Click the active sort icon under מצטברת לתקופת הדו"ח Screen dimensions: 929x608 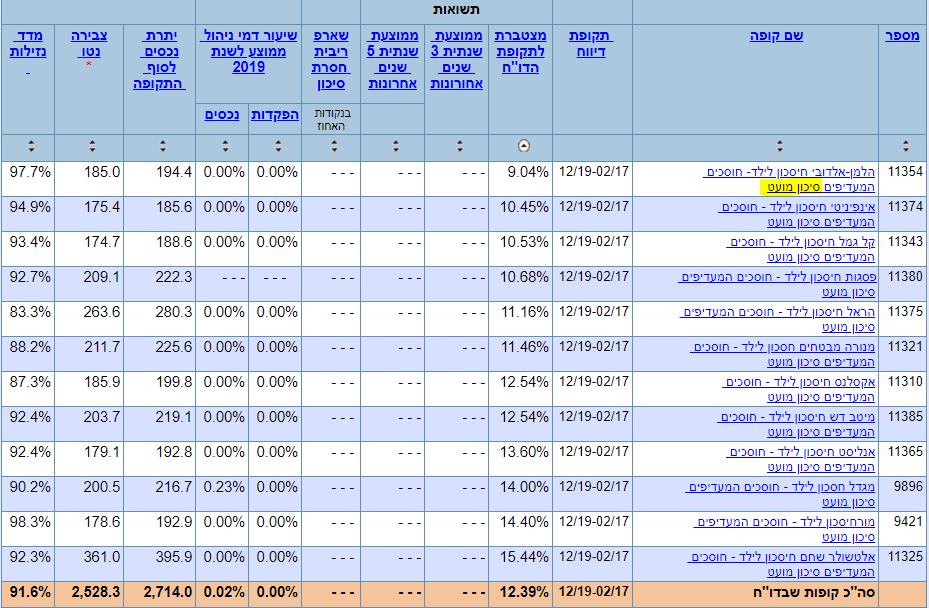[x=524, y=146]
